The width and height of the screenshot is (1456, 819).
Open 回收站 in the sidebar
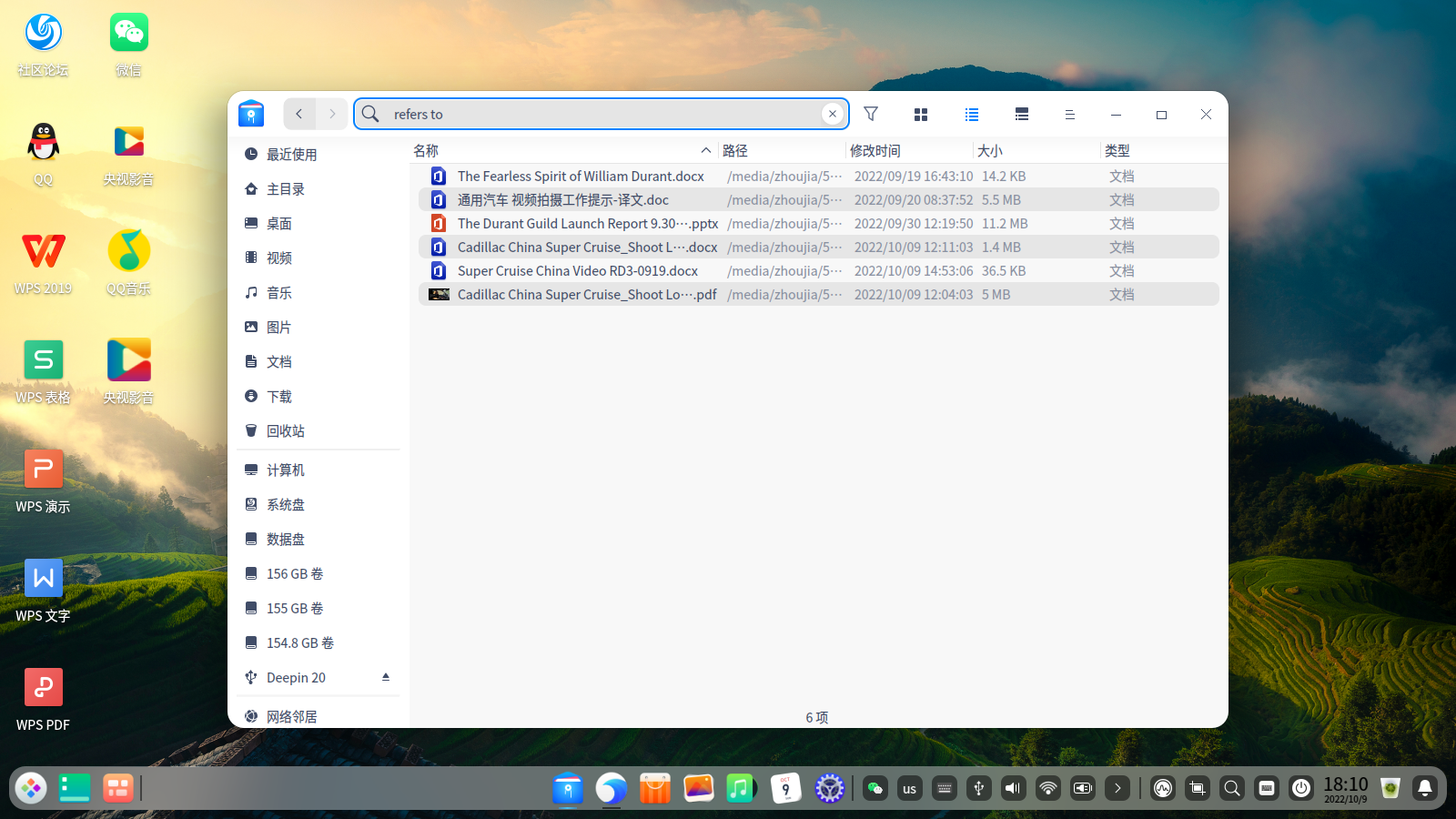318,431
